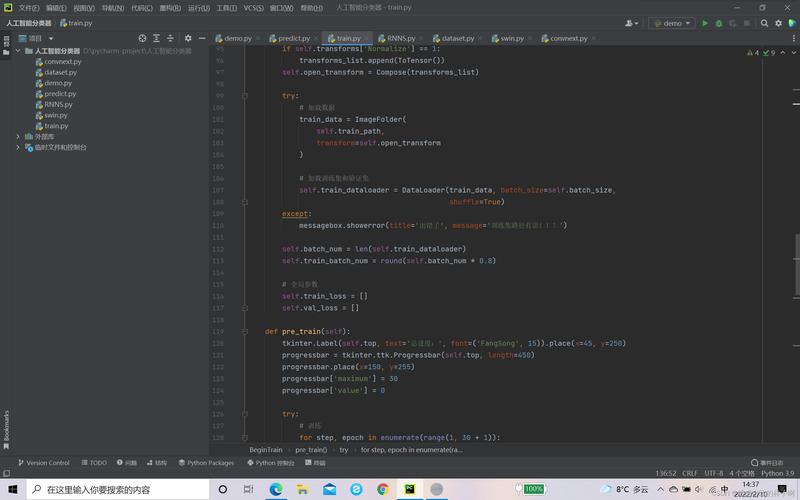Fold the try block at line 99

click(245, 95)
